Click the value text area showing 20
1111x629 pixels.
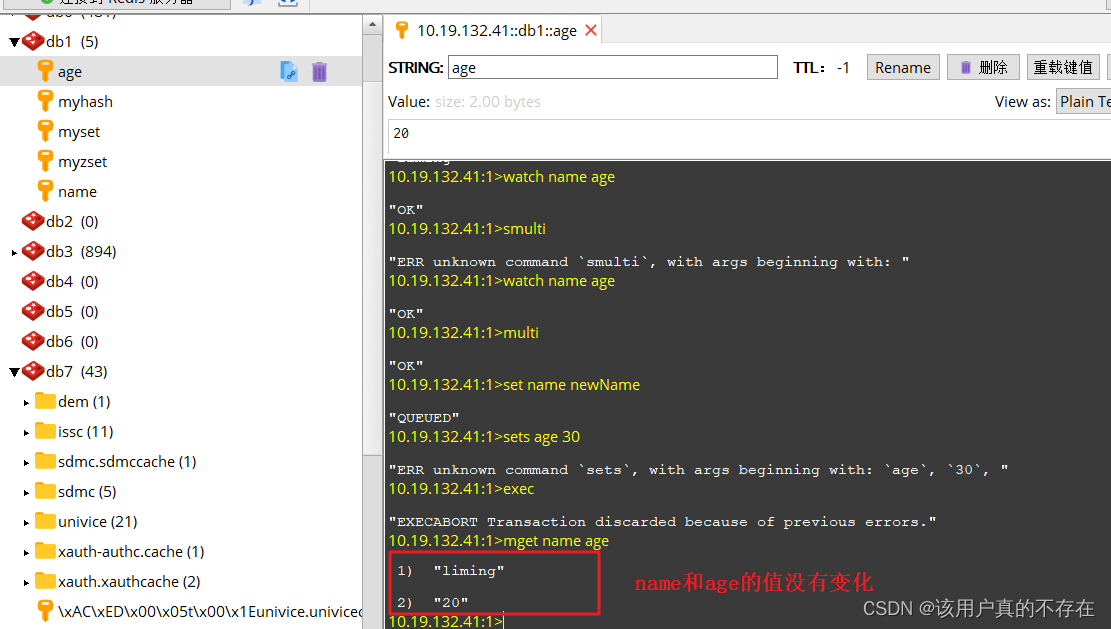(750, 136)
